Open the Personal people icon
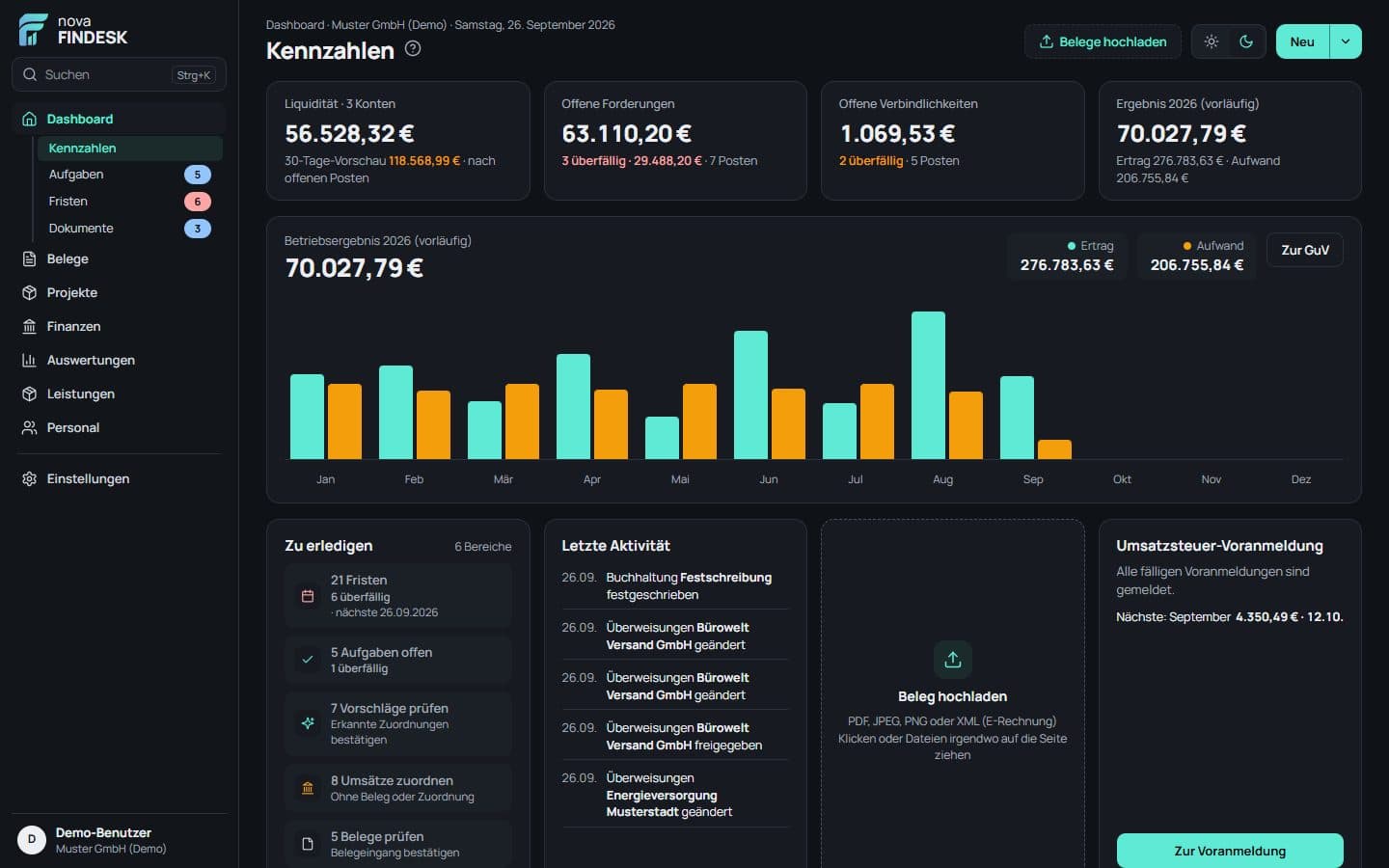 pos(29,427)
